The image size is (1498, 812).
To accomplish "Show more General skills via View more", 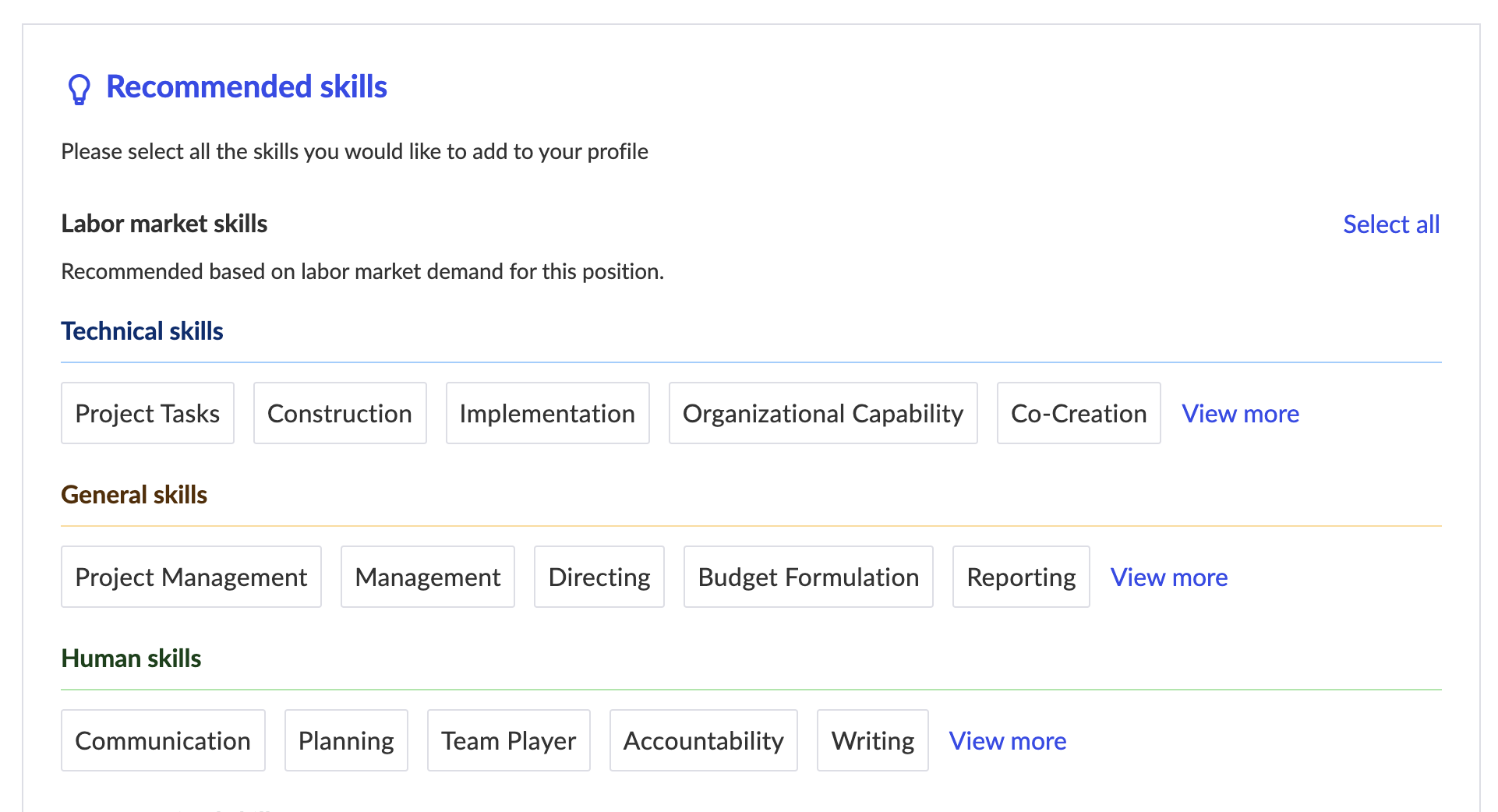I will click(x=1168, y=577).
